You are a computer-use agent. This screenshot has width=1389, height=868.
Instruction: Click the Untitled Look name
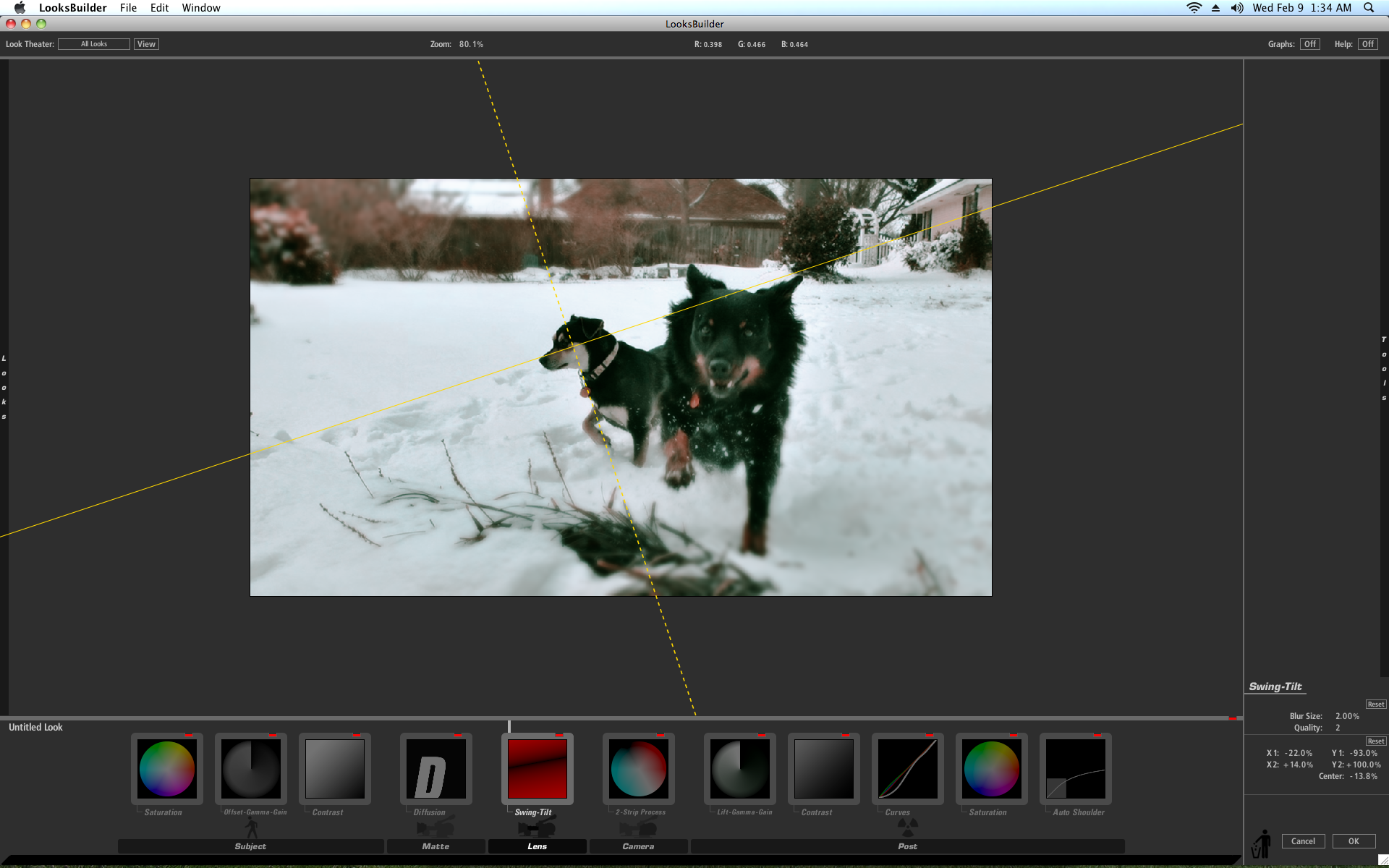tap(35, 727)
